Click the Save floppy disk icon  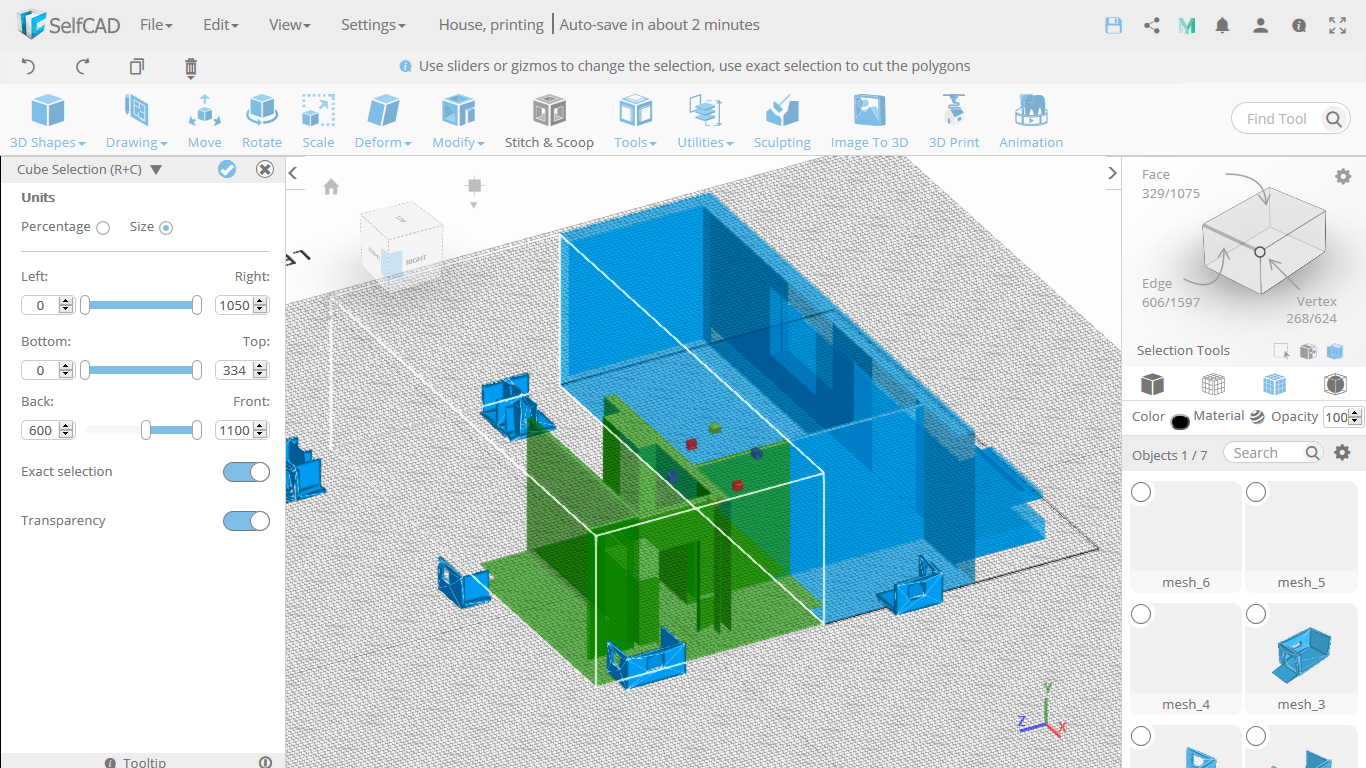[x=1114, y=25]
